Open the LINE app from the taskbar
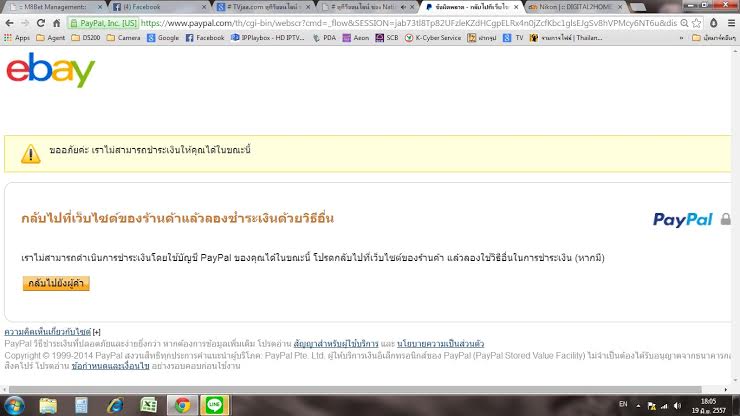The height and width of the screenshot is (416, 740). click(x=214, y=405)
